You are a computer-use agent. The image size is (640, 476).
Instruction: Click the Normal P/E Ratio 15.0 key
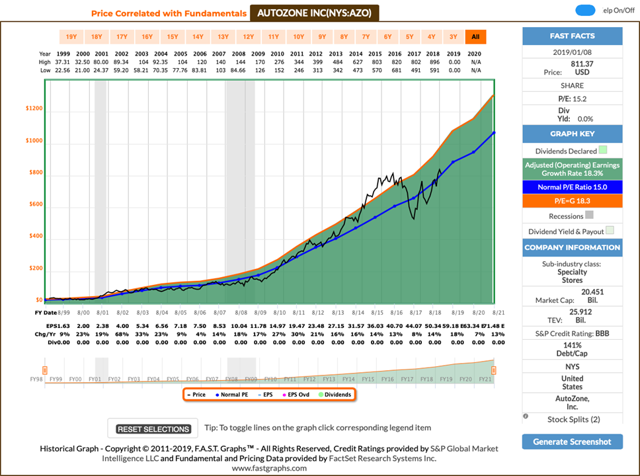point(572,187)
